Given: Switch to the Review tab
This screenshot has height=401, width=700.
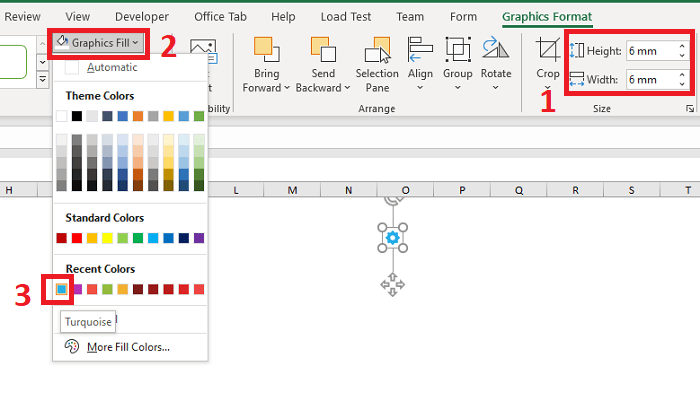Looking at the screenshot, I should pos(22,17).
